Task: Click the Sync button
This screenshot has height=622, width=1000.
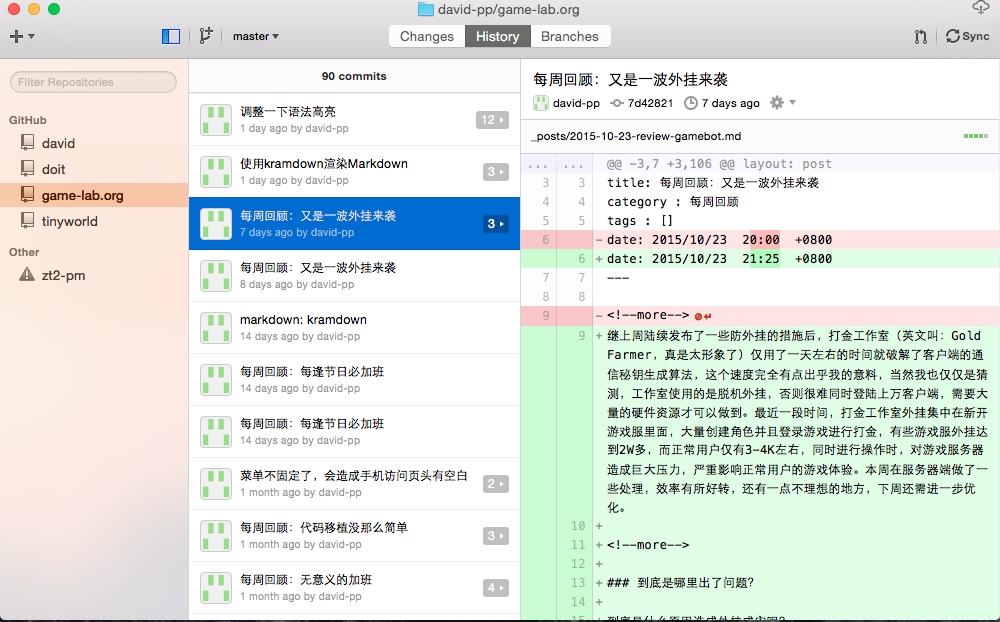Action: tap(969, 35)
